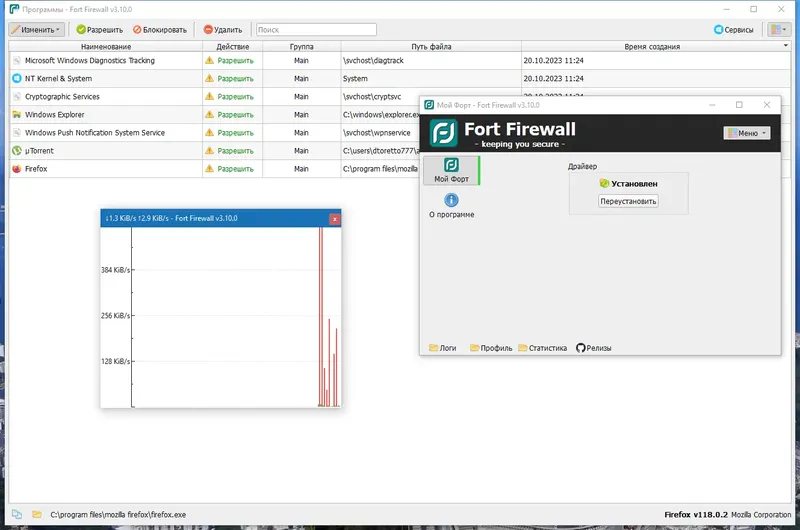Screen dimensions: 800x530
Task: Switch to the О программе tab
Action: 451,206
